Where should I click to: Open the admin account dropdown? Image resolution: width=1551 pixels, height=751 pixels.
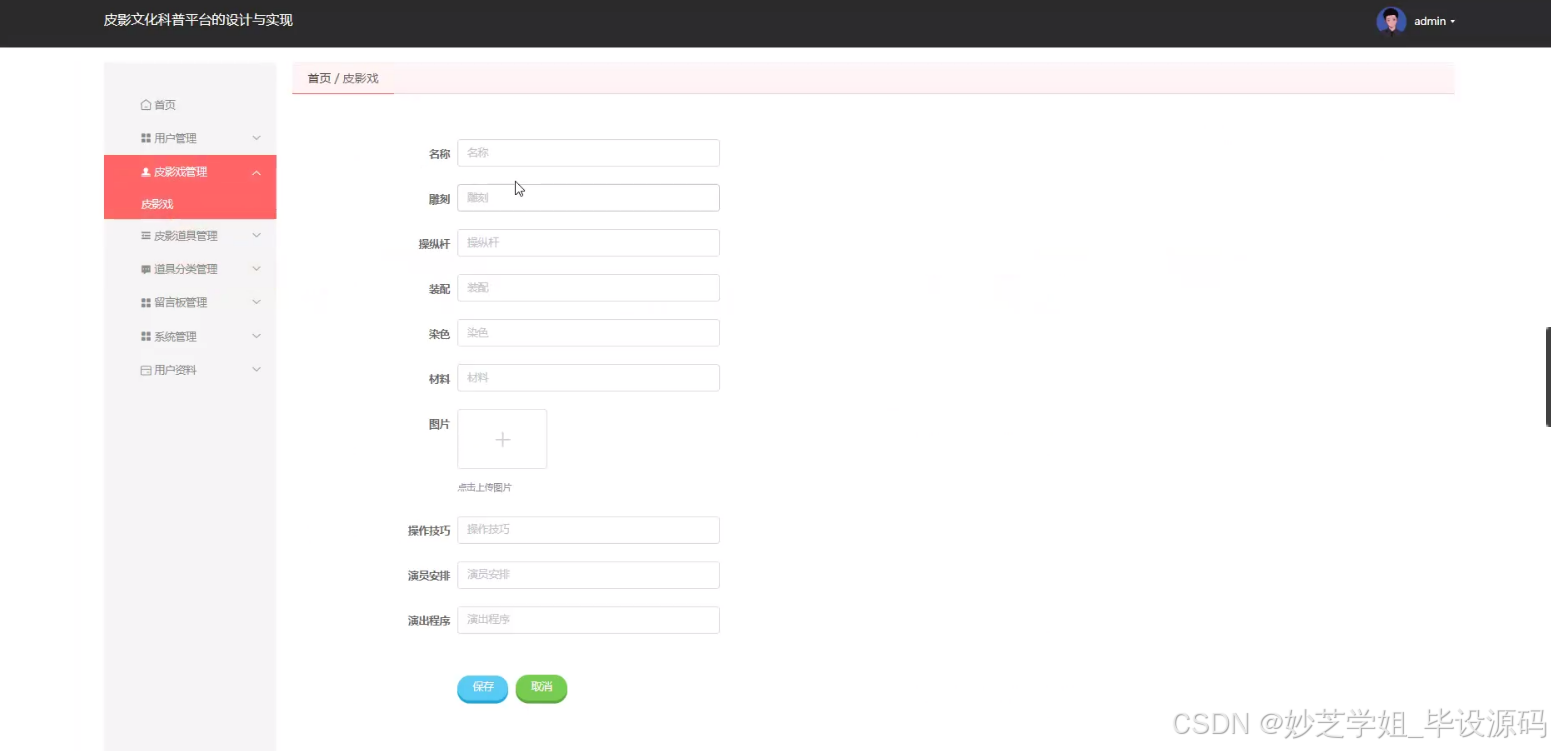tap(1434, 21)
